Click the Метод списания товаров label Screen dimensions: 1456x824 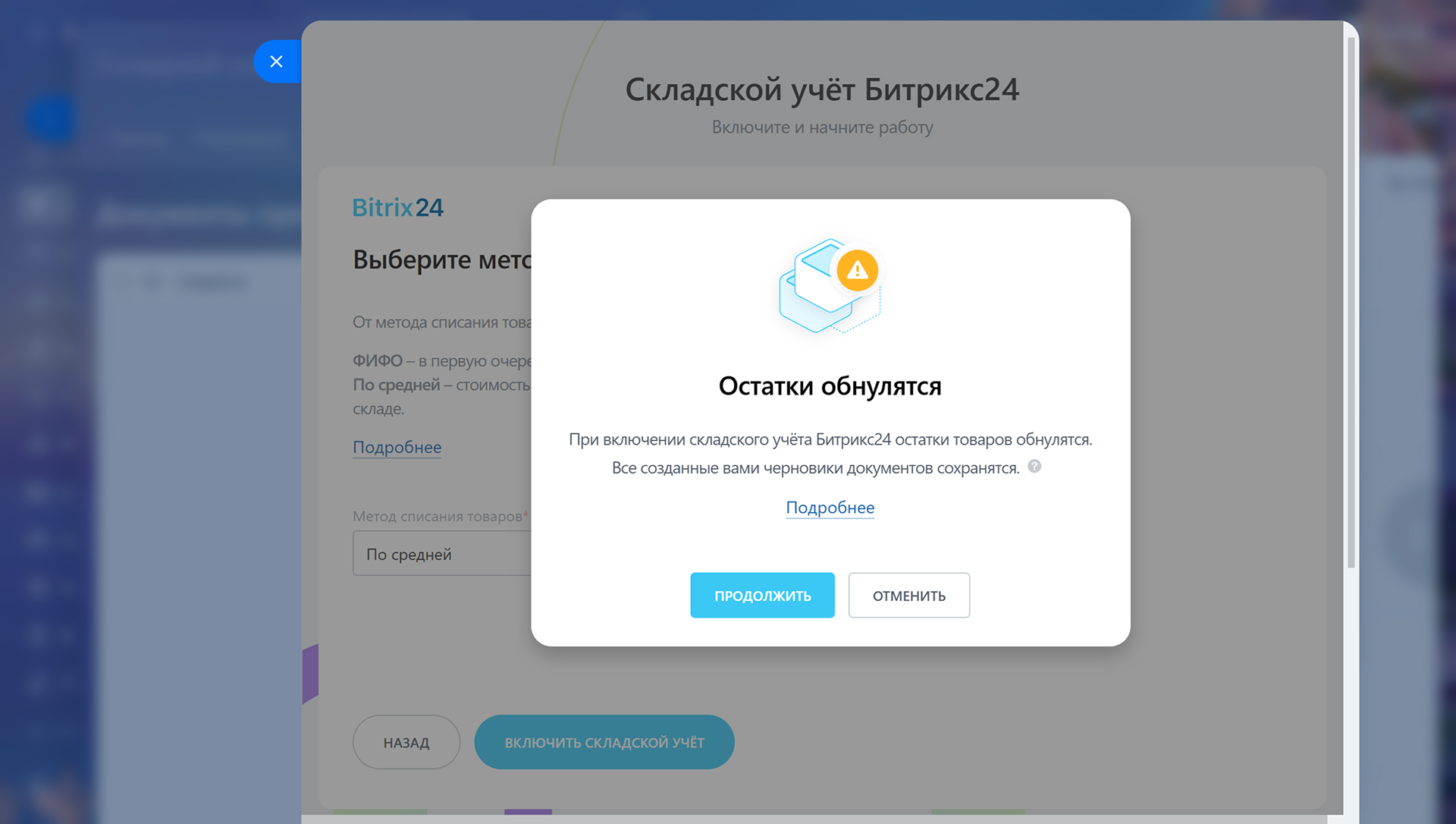point(440,516)
